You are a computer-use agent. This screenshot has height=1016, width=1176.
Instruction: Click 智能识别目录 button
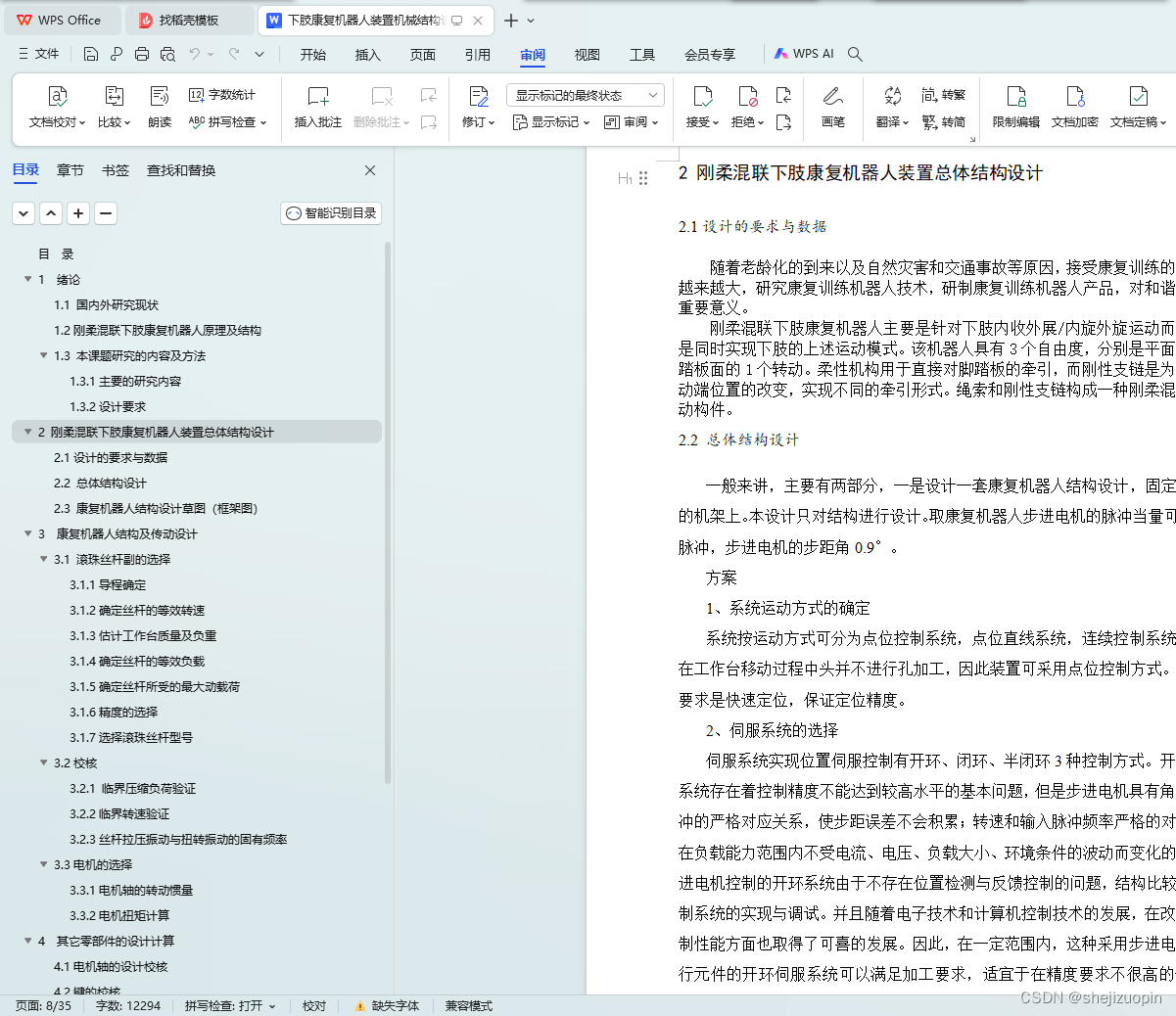[331, 212]
